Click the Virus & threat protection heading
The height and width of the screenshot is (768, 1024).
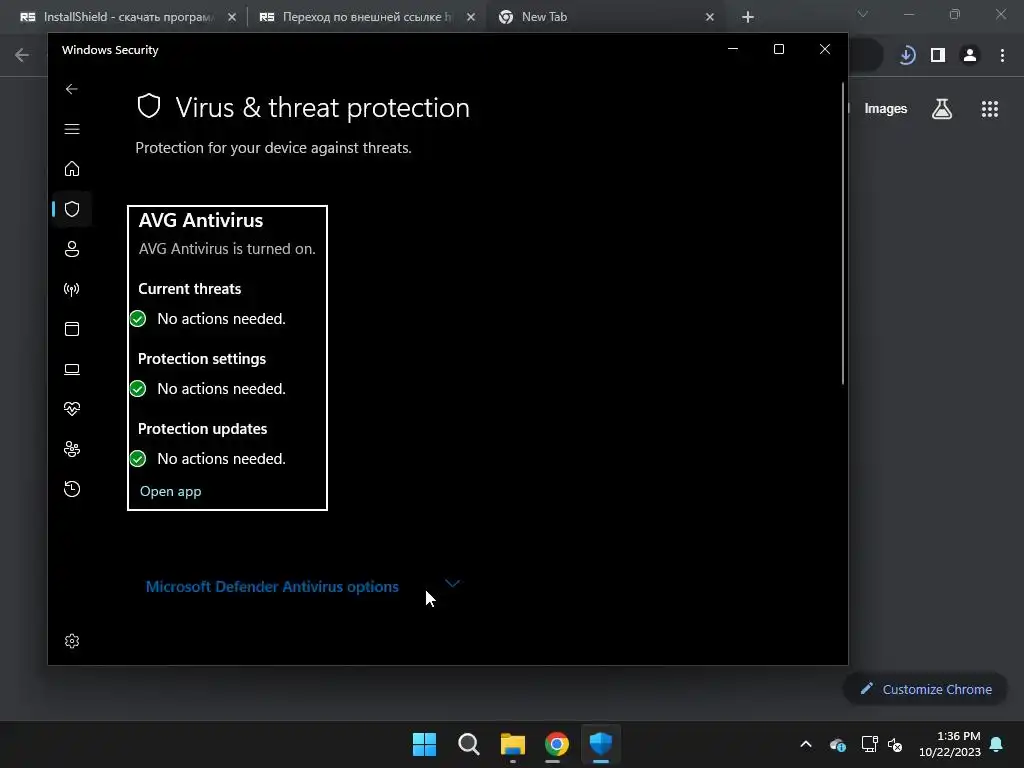click(323, 108)
